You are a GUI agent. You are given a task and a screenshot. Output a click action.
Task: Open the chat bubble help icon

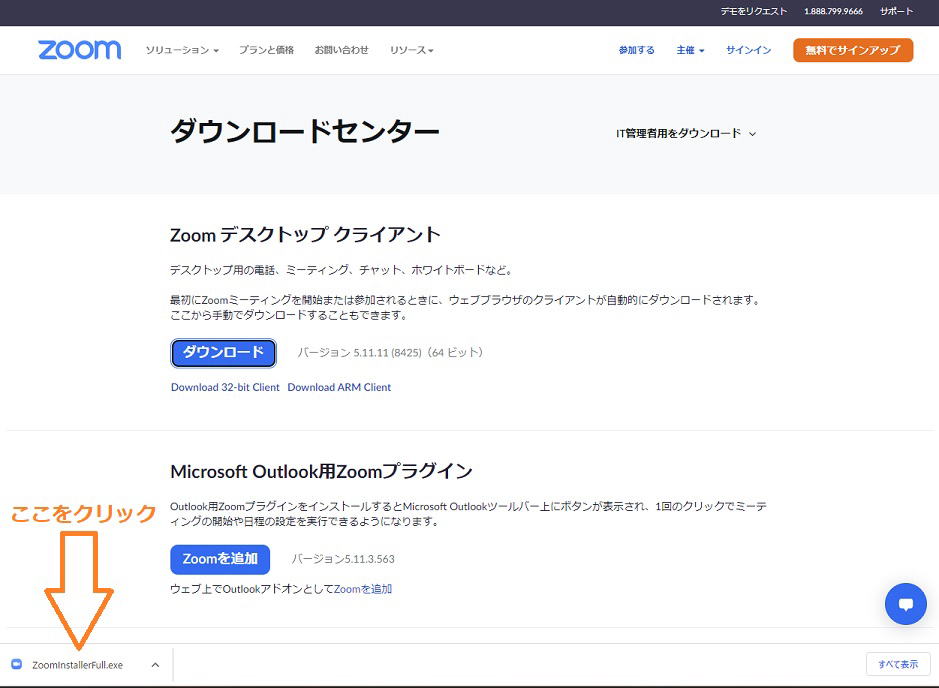(x=905, y=604)
